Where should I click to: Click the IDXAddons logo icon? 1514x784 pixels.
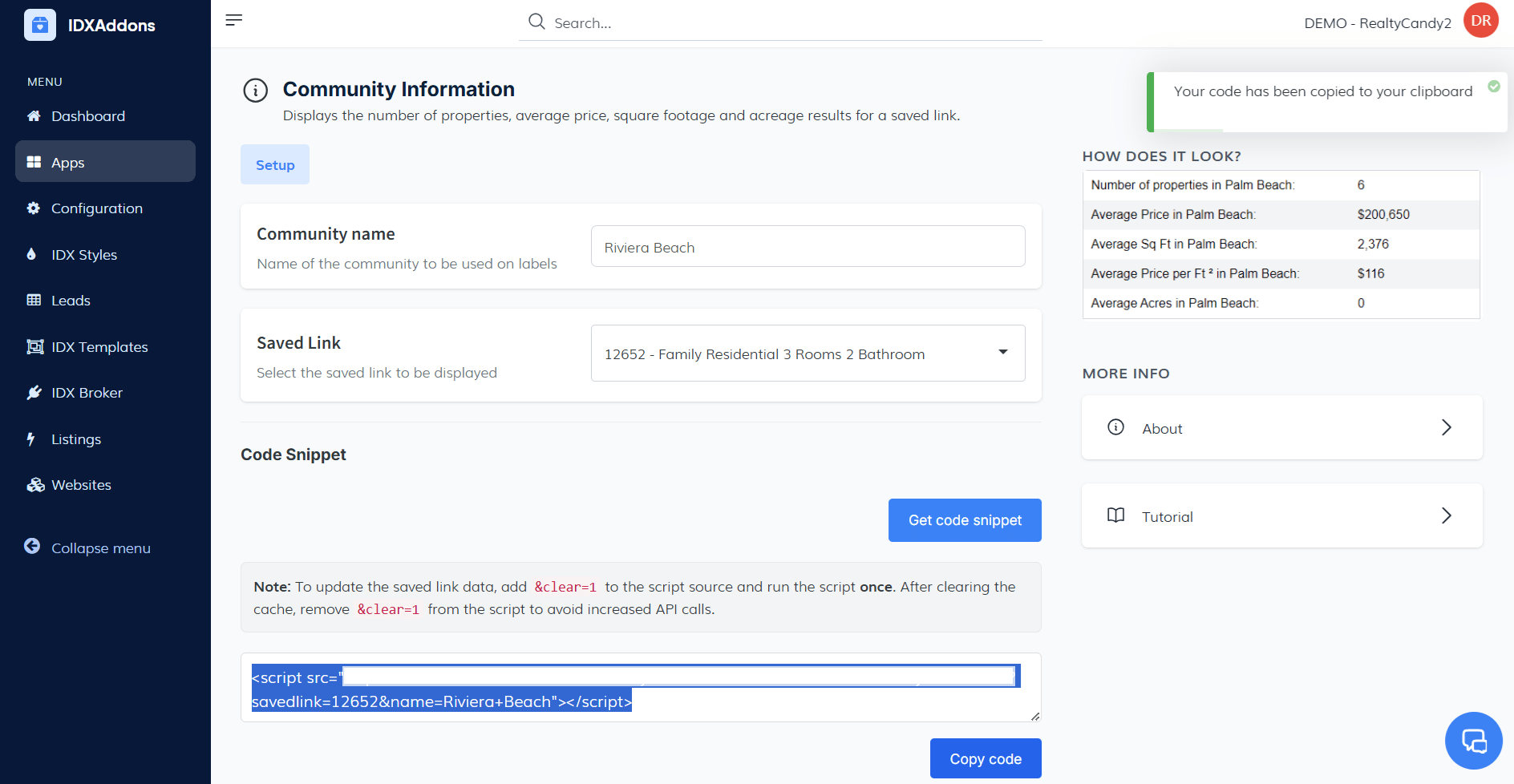(40, 25)
